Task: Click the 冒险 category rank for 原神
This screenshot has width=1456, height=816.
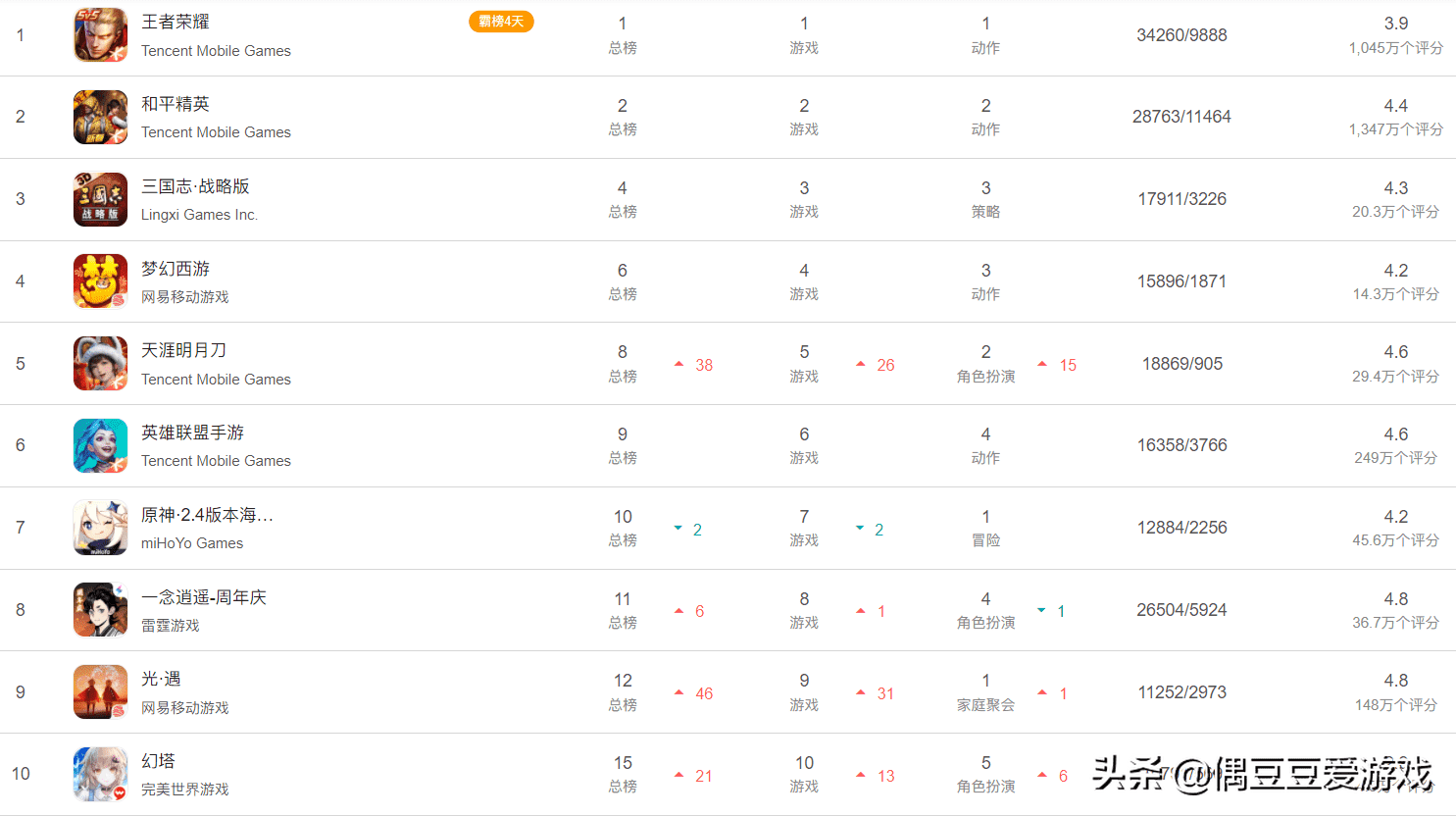Action: click(x=985, y=528)
